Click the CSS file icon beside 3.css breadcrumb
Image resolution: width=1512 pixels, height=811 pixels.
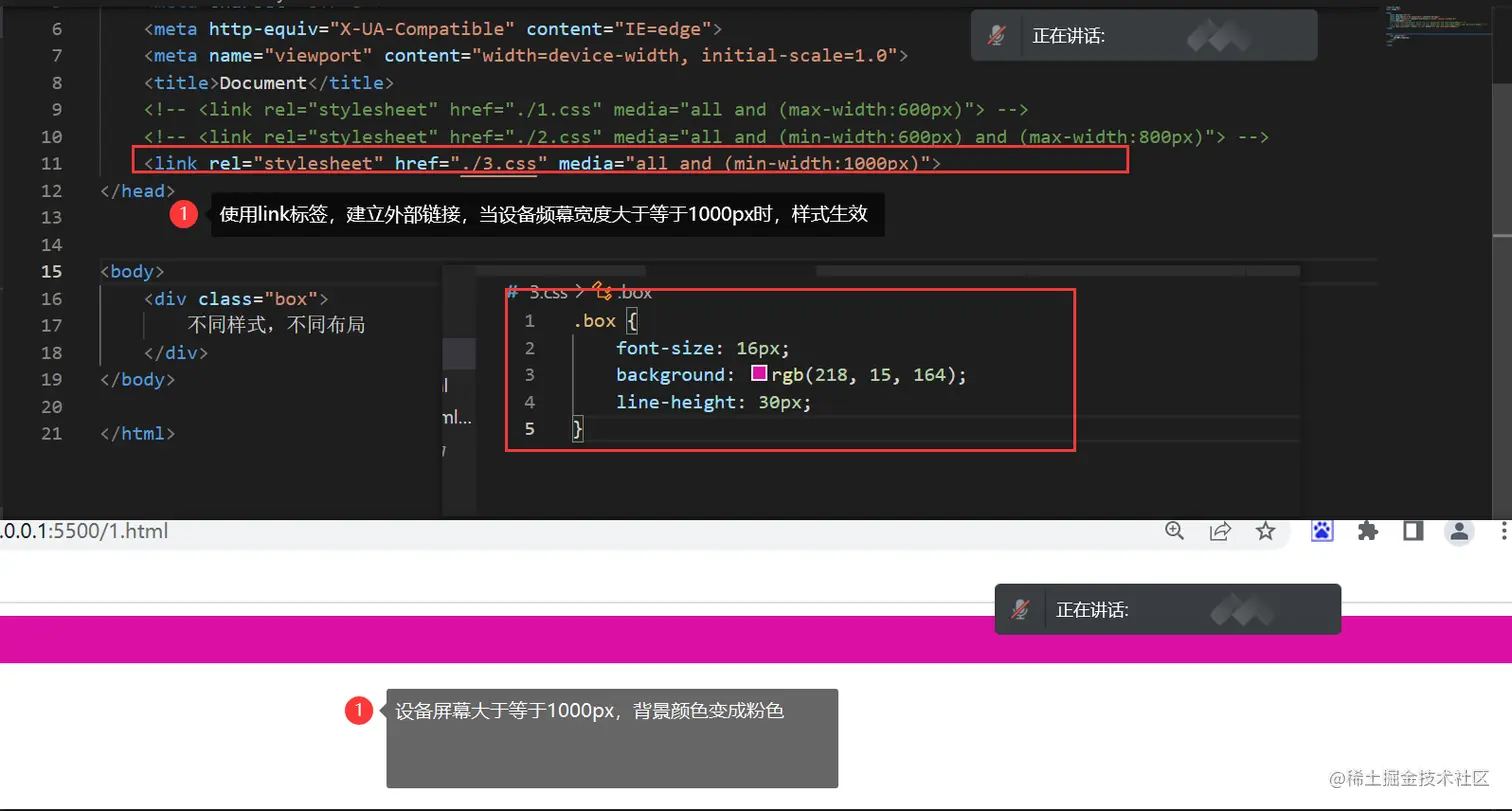coord(512,292)
